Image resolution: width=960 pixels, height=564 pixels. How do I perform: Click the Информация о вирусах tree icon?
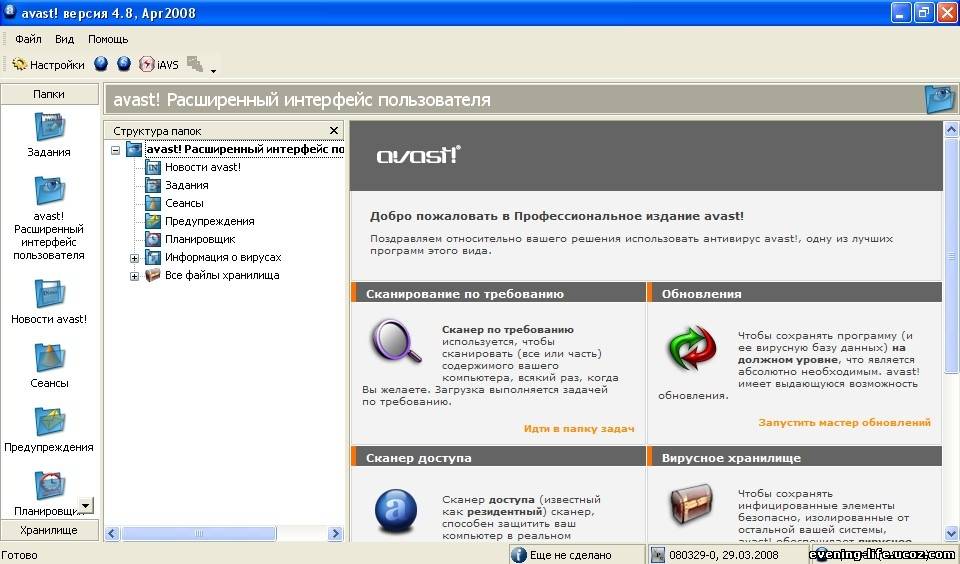pyautogui.click(x=152, y=257)
